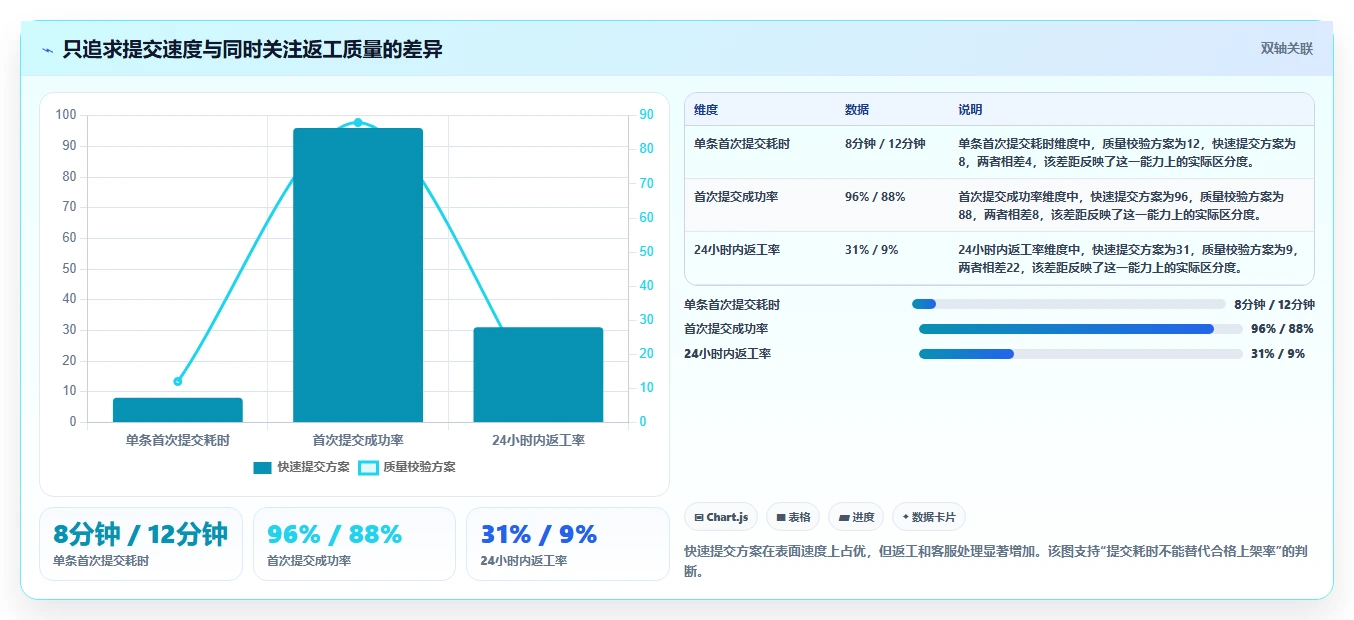This screenshot has width=1354, height=620.
Task: Click the description text for 24小时内返工率 row
Action: pos(1127,259)
